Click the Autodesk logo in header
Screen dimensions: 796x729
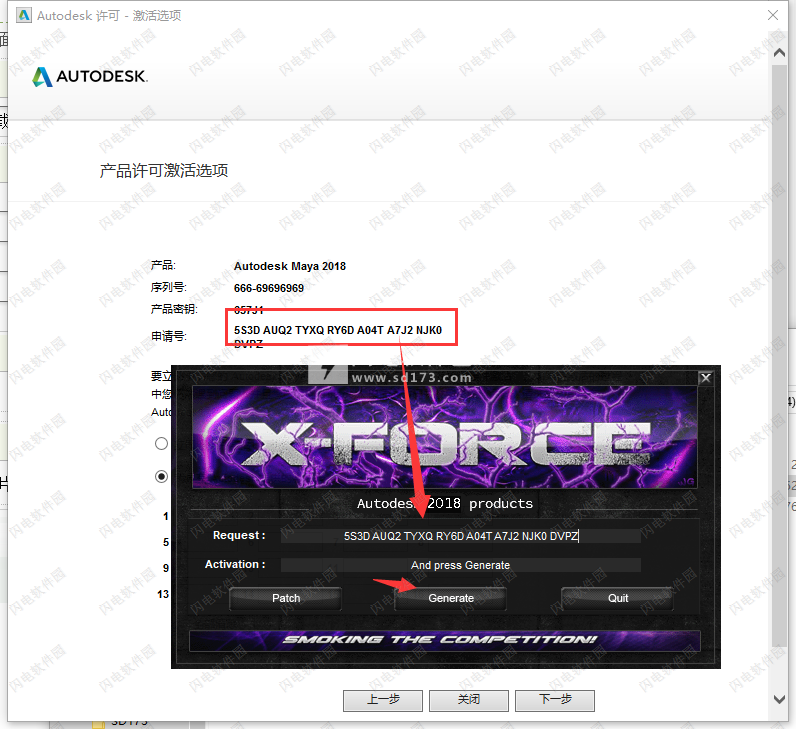[90, 77]
